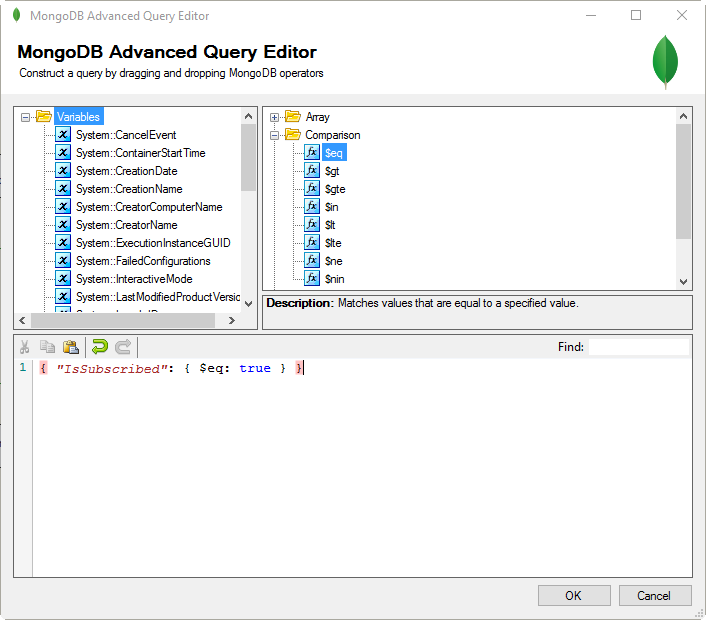
Task: Expand the Array operators folder
Action: coord(274,118)
